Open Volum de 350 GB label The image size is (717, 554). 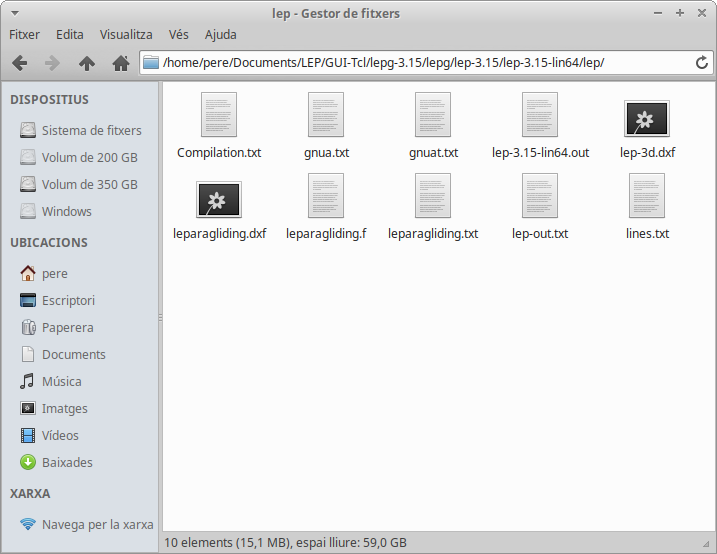pyautogui.click(x=90, y=184)
